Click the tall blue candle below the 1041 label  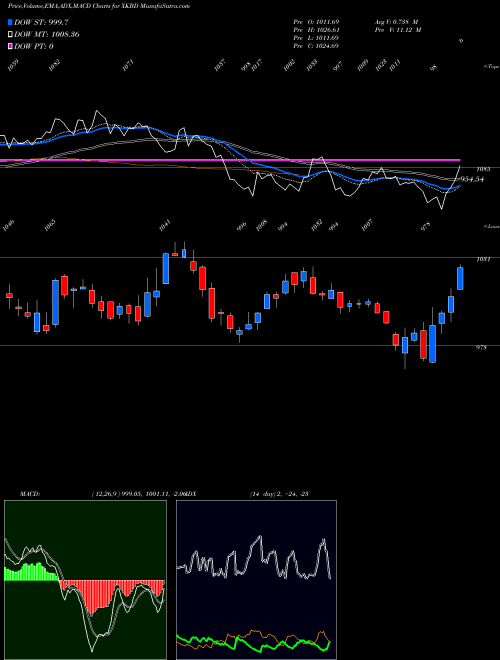click(x=166, y=269)
